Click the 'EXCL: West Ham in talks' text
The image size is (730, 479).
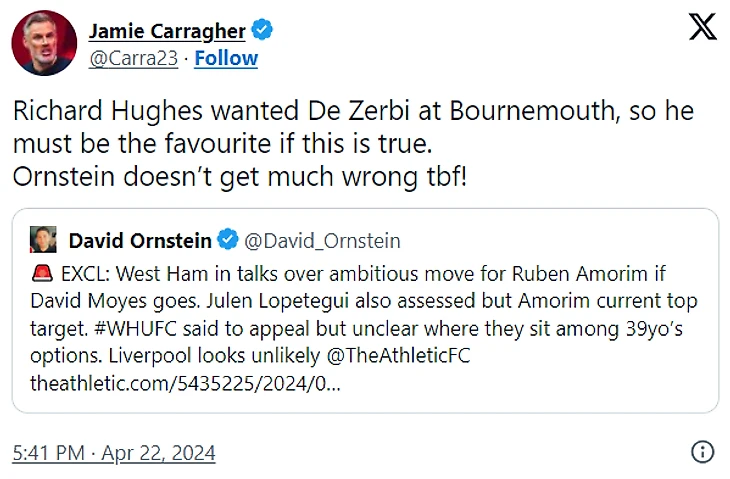click(180, 274)
